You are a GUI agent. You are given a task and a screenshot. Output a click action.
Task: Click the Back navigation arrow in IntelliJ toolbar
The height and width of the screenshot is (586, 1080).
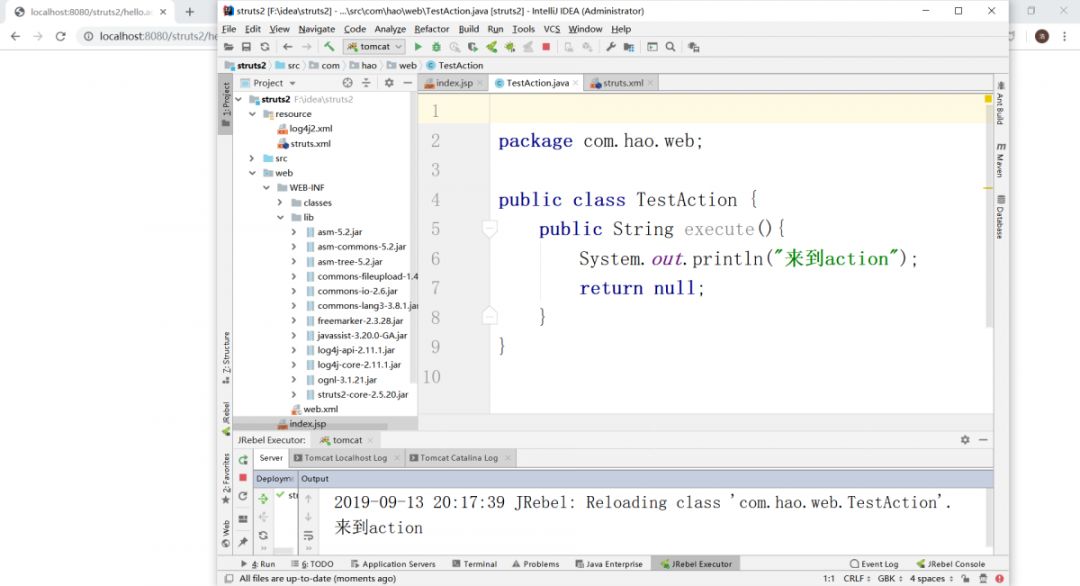pos(287,47)
